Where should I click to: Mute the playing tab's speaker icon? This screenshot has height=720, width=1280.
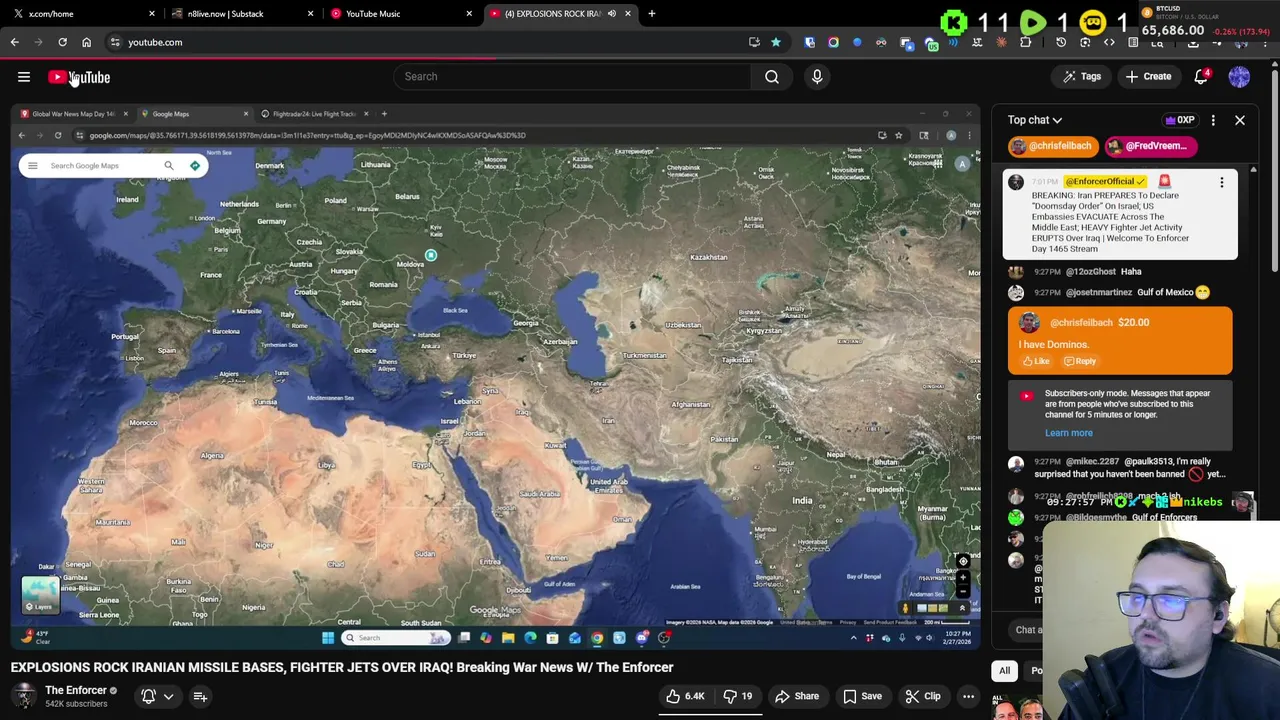[x=611, y=14]
